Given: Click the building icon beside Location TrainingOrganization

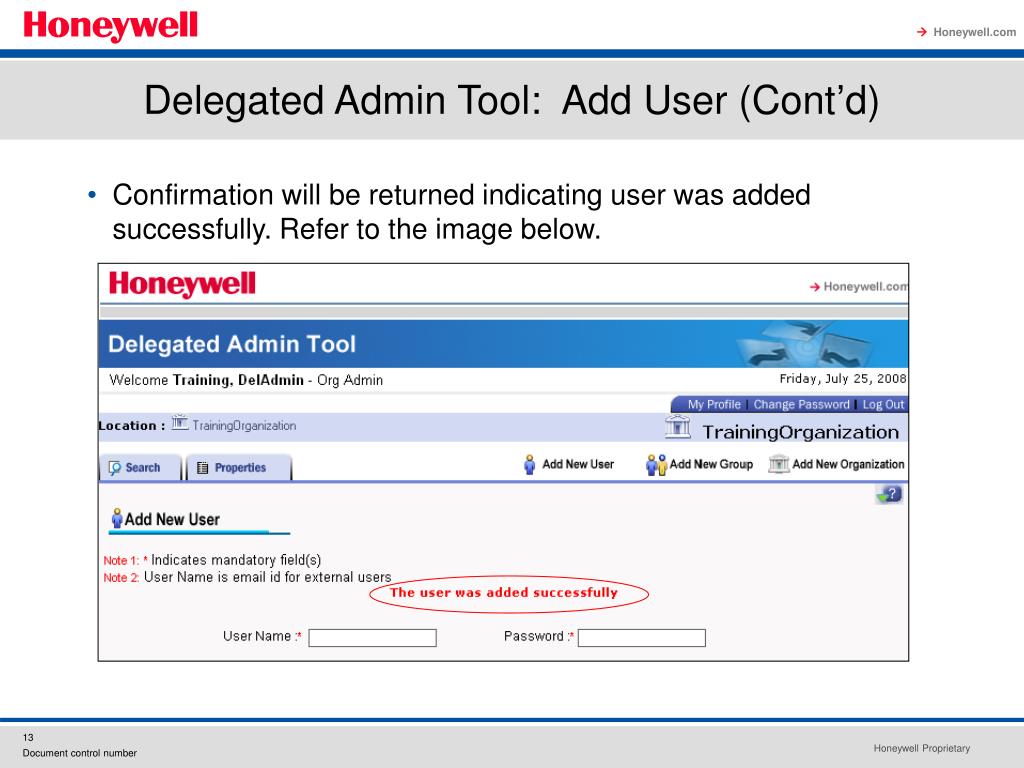Looking at the screenshot, I should [180, 423].
